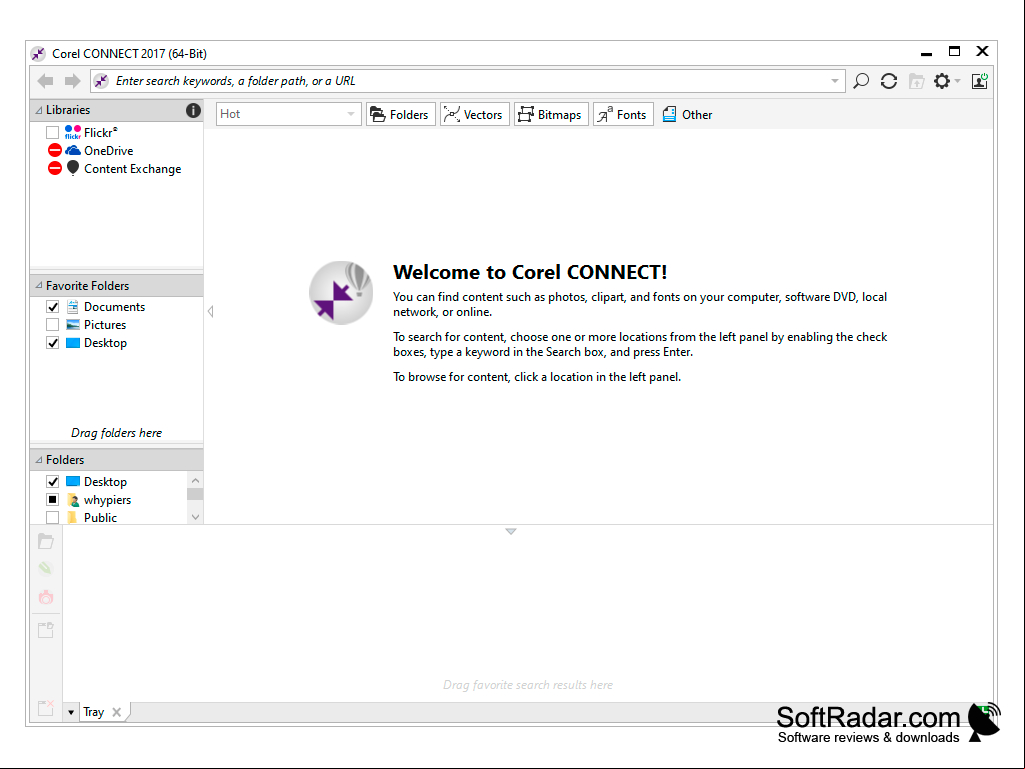Click the remove from tray icon

point(46,708)
